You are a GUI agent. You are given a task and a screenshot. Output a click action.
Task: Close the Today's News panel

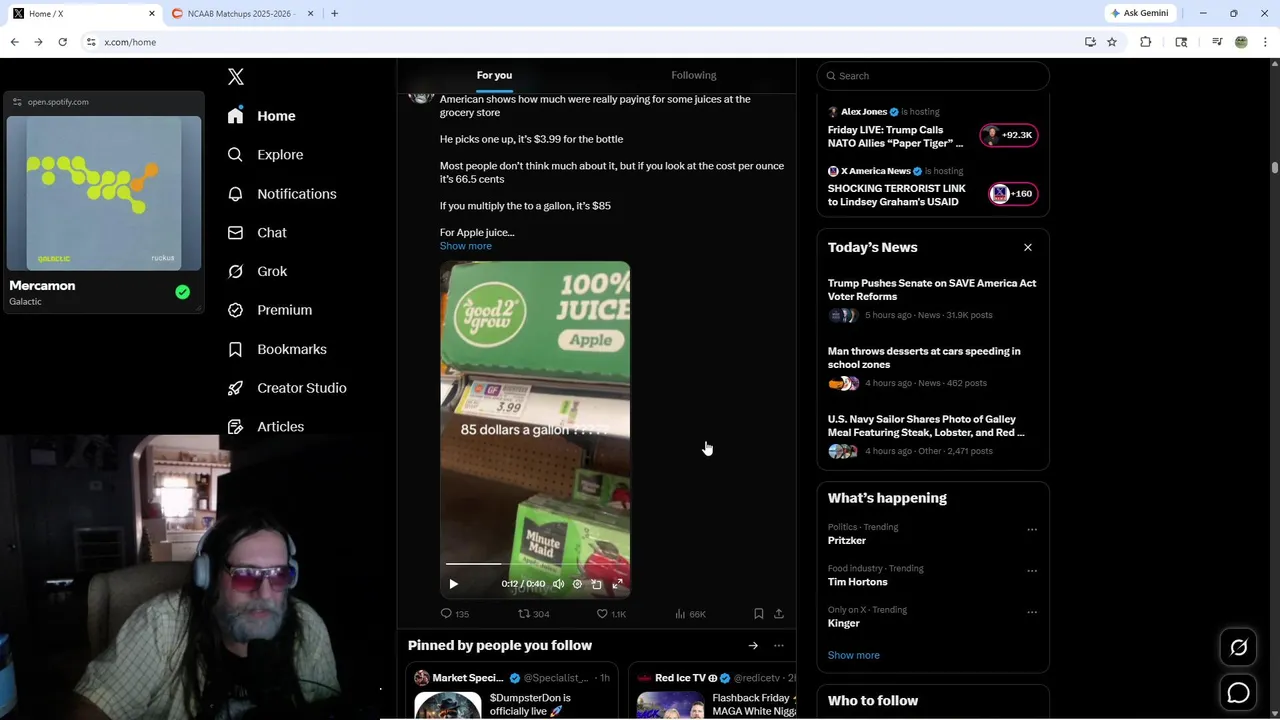click(x=1028, y=247)
